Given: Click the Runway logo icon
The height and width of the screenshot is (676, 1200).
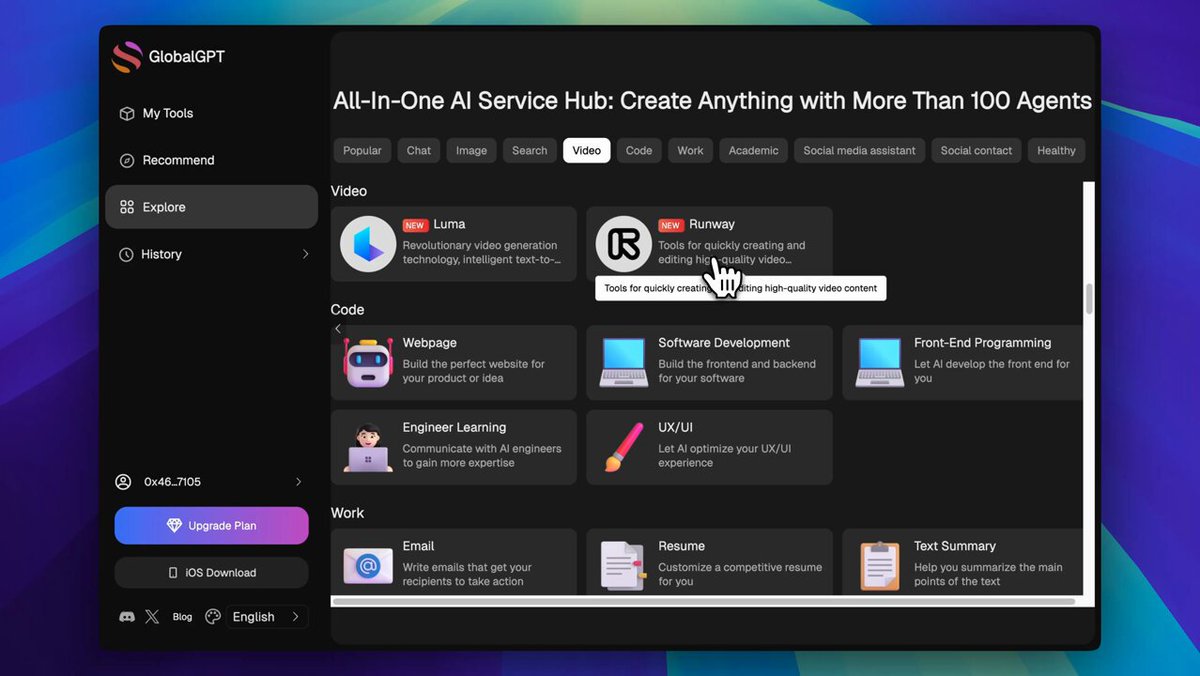Looking at the screenshot, I should pyautogui.click(x=624, y=244).
